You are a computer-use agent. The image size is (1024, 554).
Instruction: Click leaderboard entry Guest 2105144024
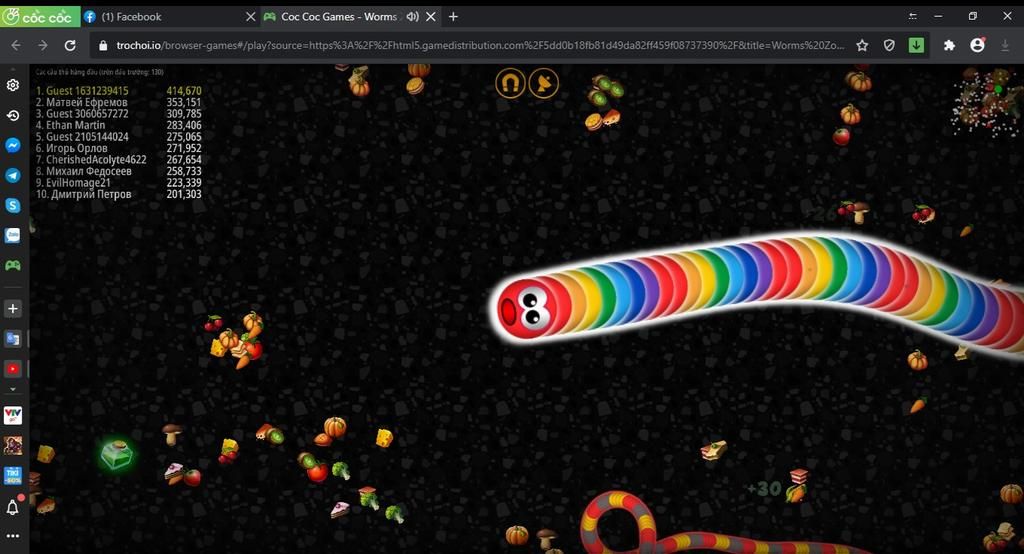click(82, 137)
